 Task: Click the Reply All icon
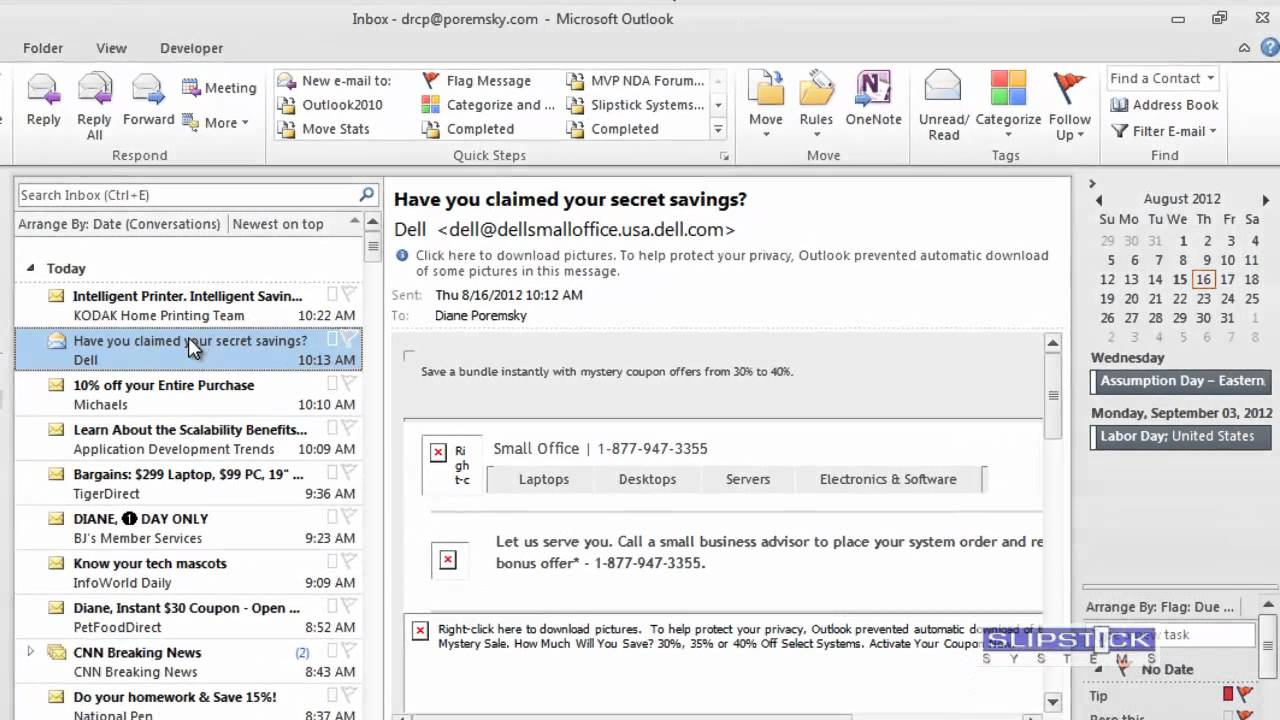click(x=94, y=89)
